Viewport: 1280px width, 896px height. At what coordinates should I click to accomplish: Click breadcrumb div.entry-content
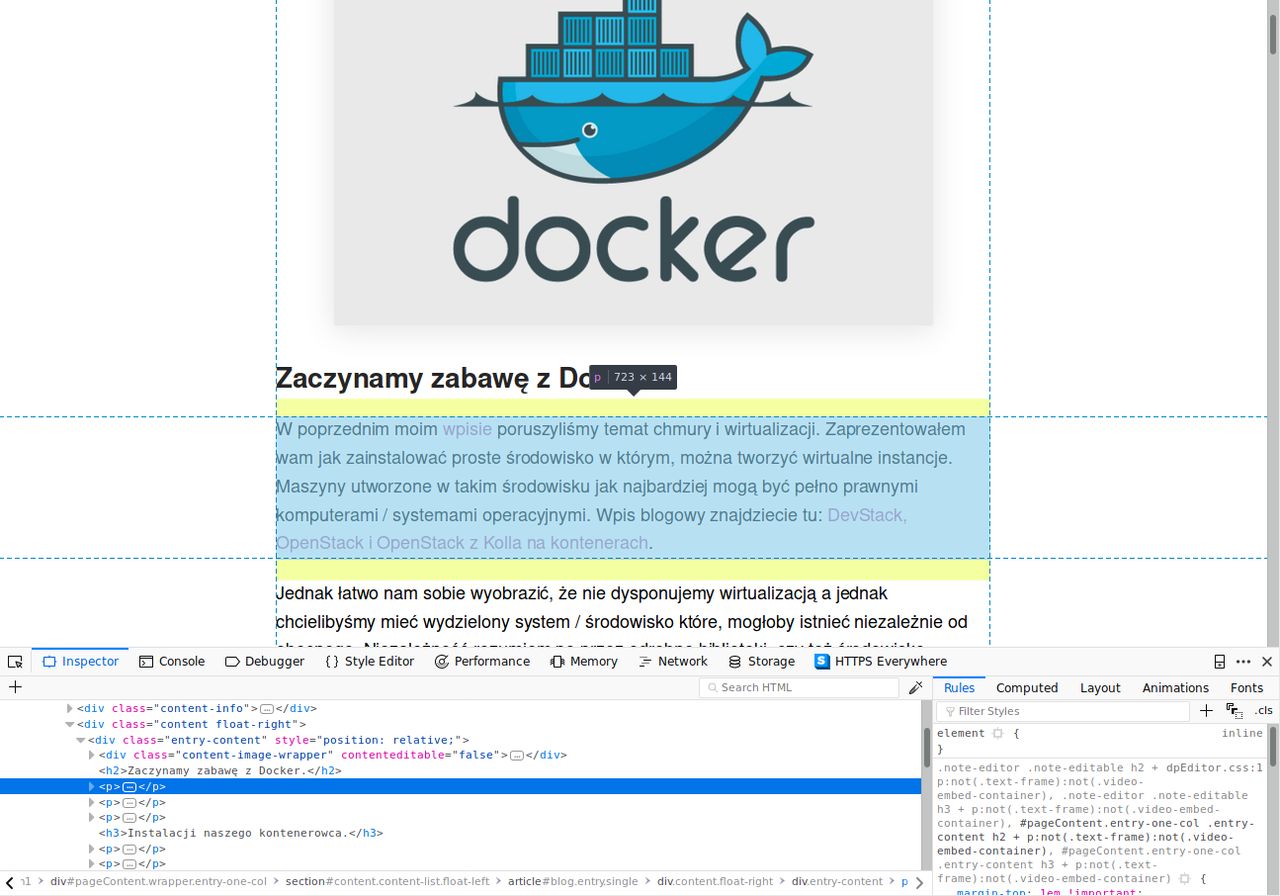coord(837,882)
